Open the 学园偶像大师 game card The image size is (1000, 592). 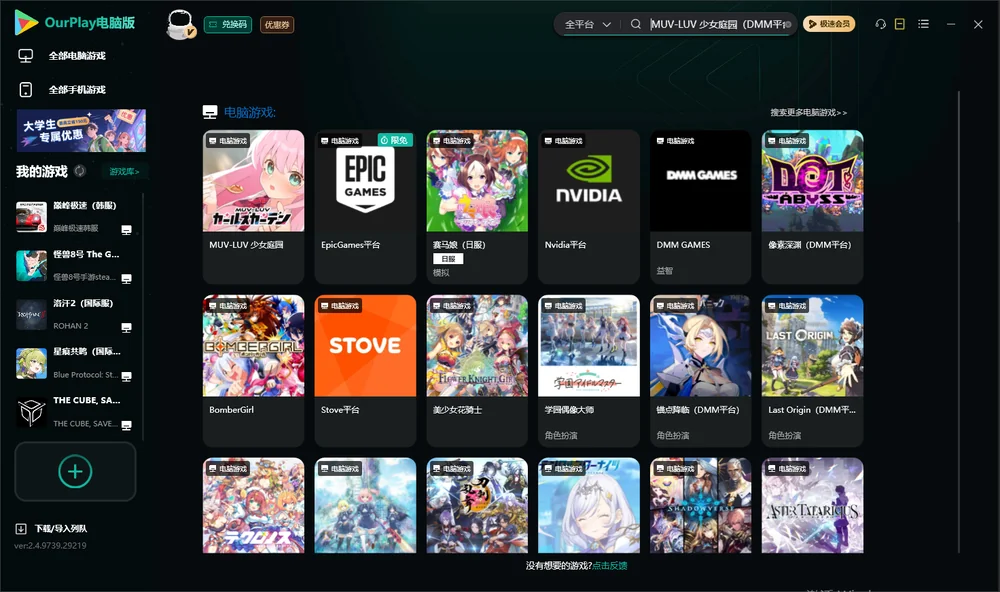click(x=589, y=371)
